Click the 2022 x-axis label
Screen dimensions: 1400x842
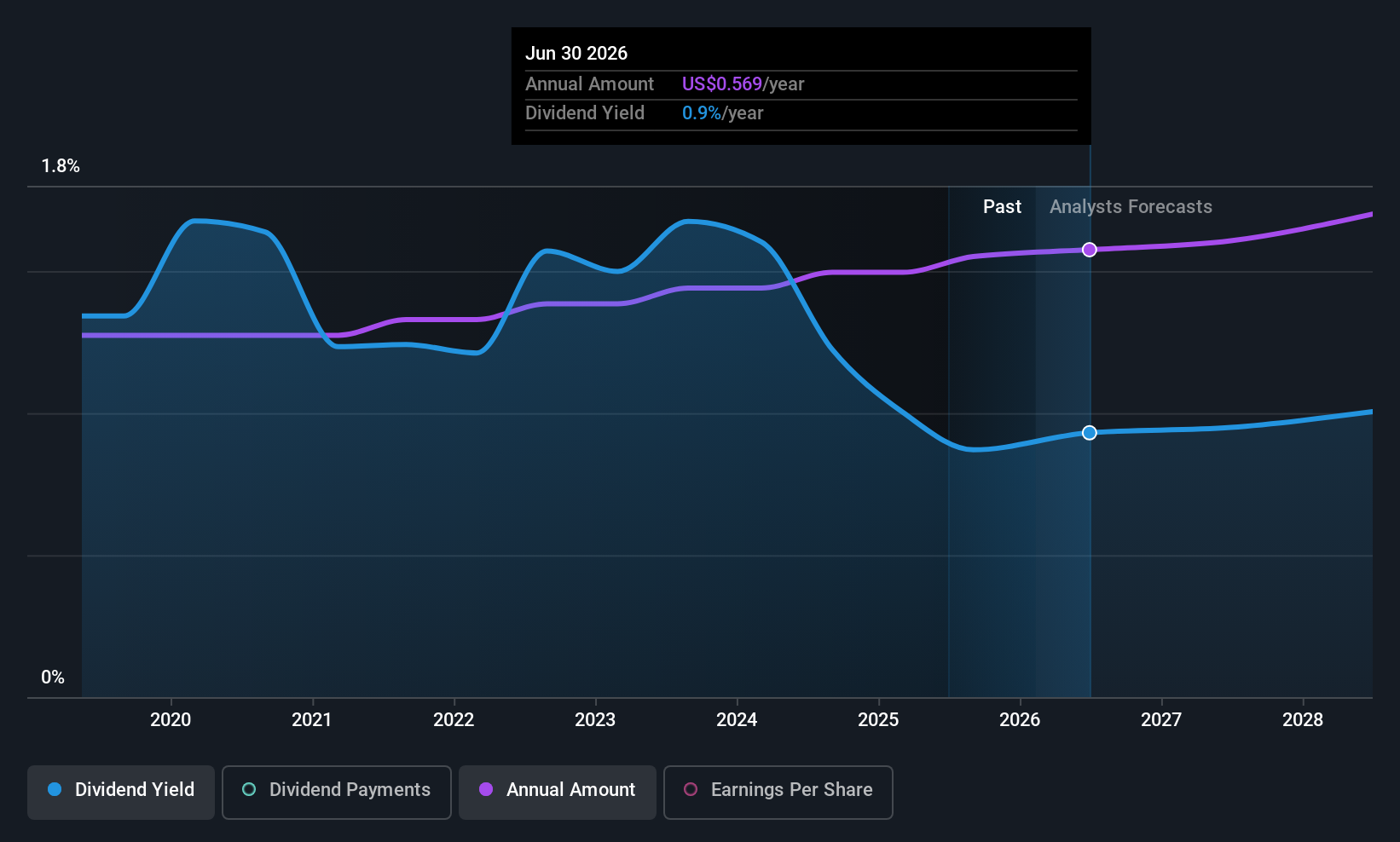pos(454,719)
